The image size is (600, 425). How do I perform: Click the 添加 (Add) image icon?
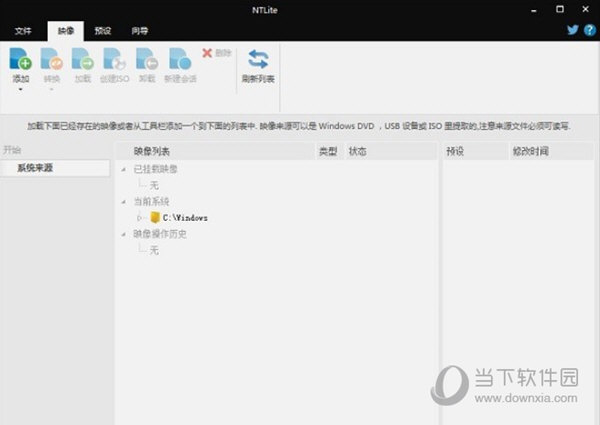20,59
